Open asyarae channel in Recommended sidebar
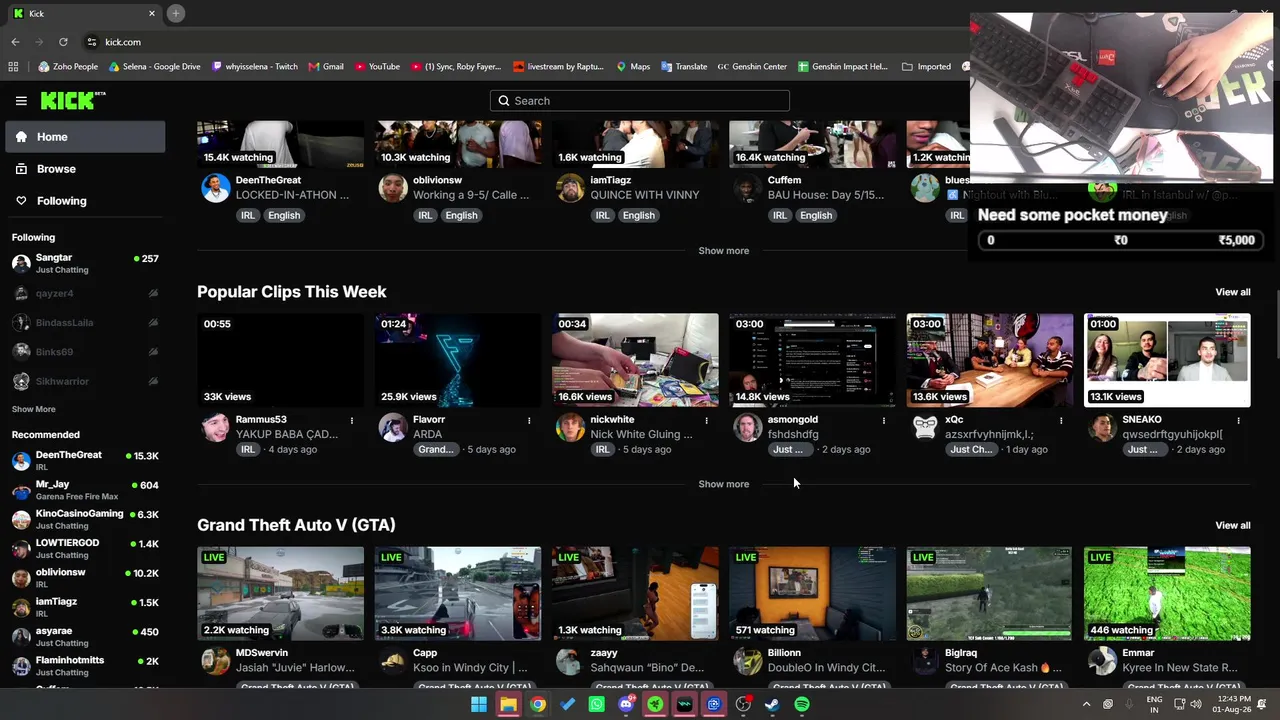This screenshot has height=720, width=1280. tap(85, 636)
